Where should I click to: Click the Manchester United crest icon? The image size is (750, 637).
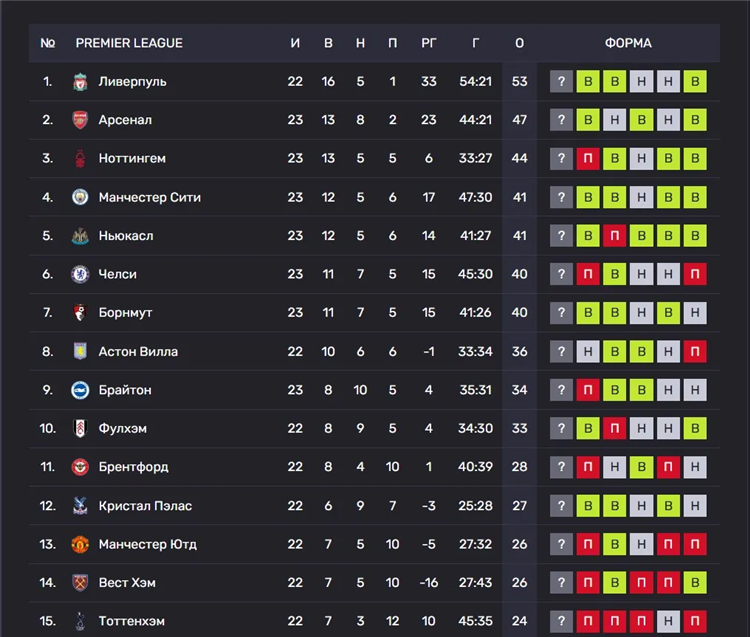tap(80, 544)
